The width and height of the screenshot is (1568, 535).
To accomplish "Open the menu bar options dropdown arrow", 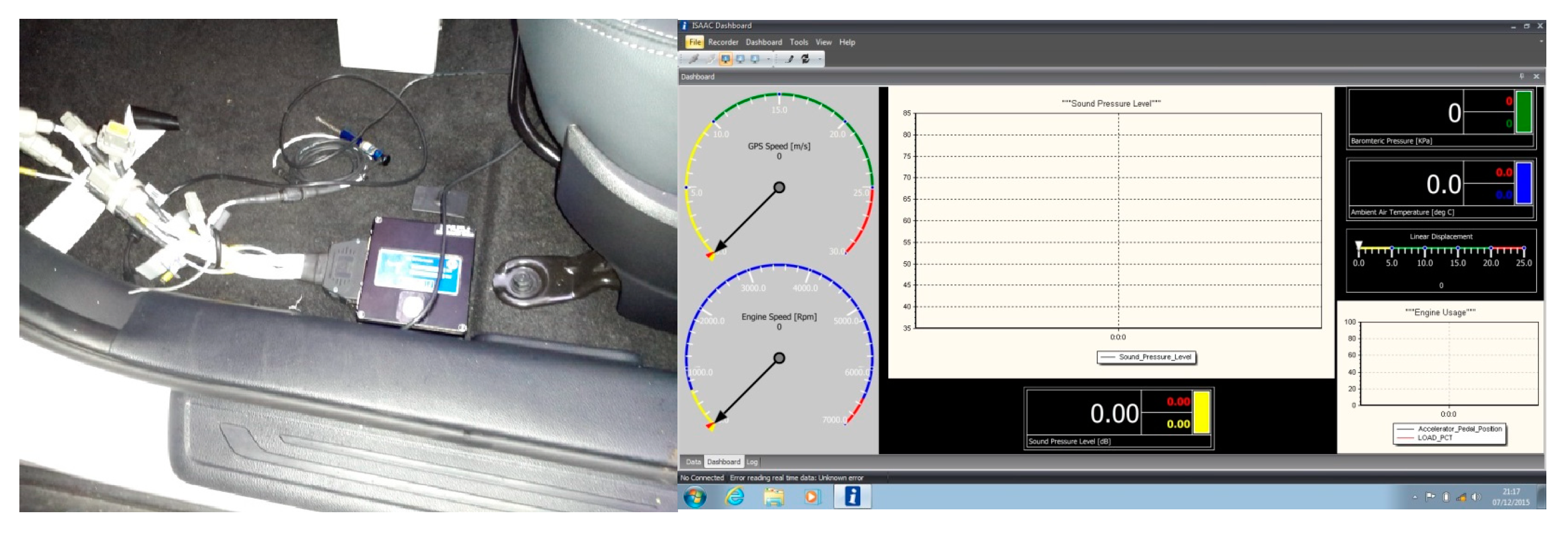I will tap(1541, 42).
